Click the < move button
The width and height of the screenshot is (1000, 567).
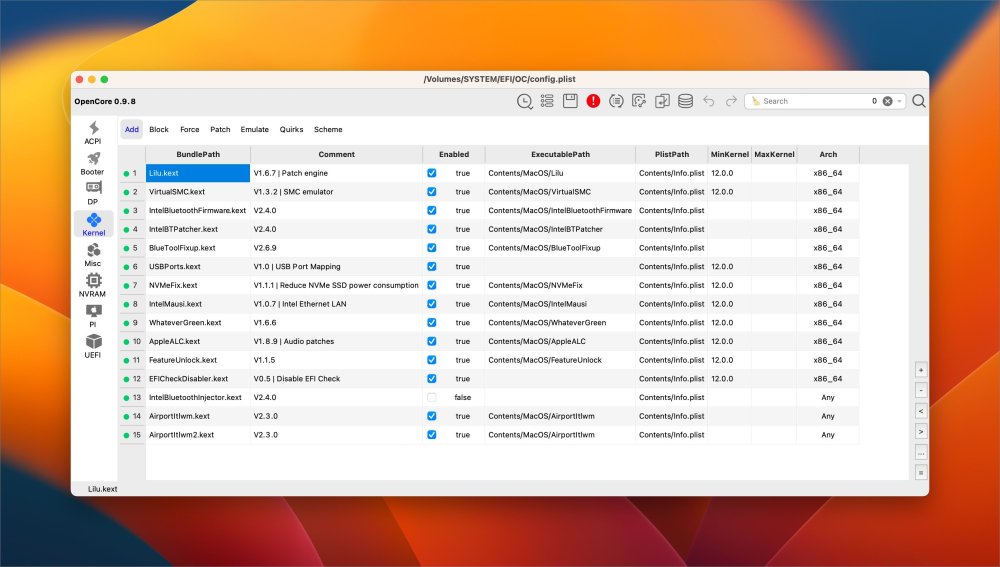(920, 411)
